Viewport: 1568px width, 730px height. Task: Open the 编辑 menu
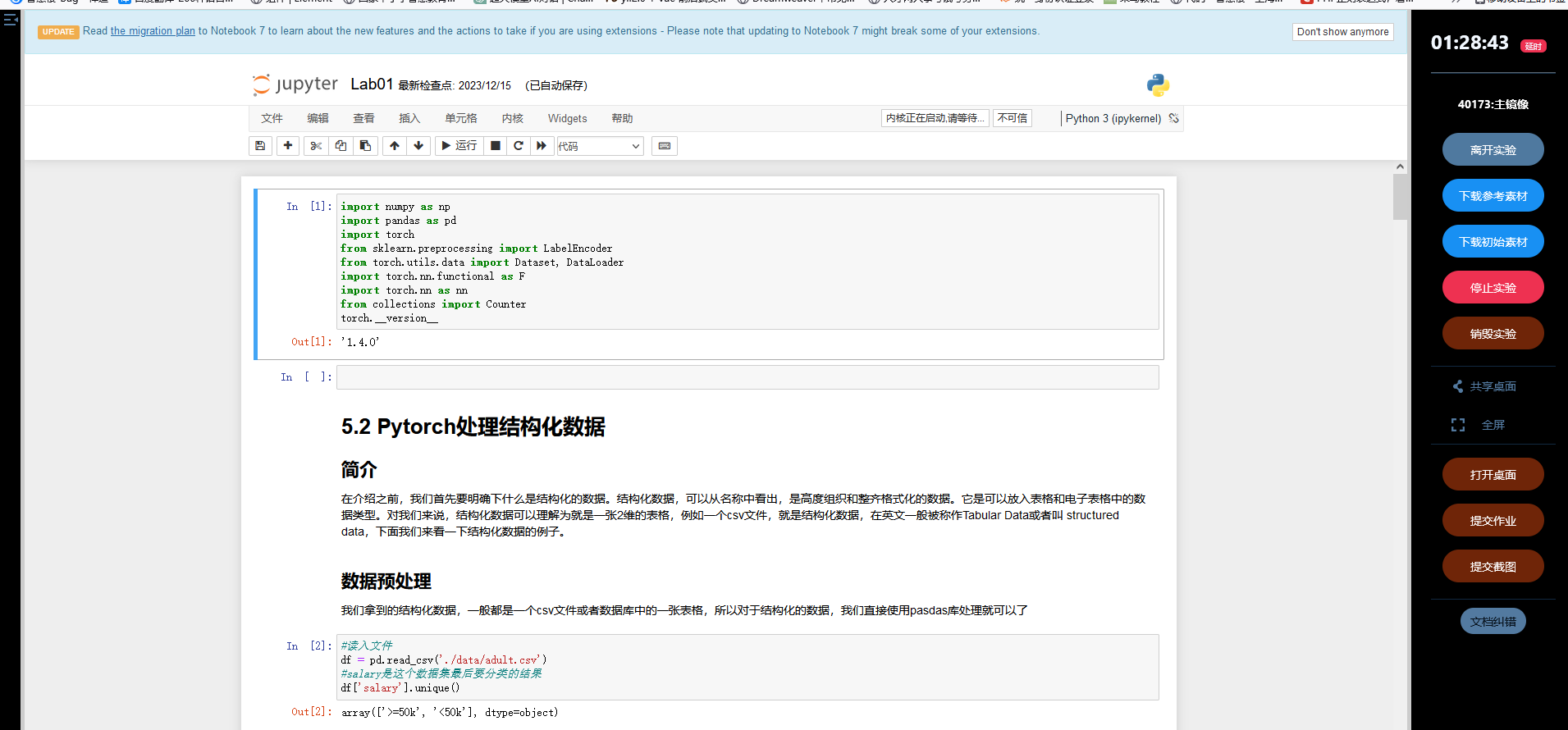click(x=318, y=118)
